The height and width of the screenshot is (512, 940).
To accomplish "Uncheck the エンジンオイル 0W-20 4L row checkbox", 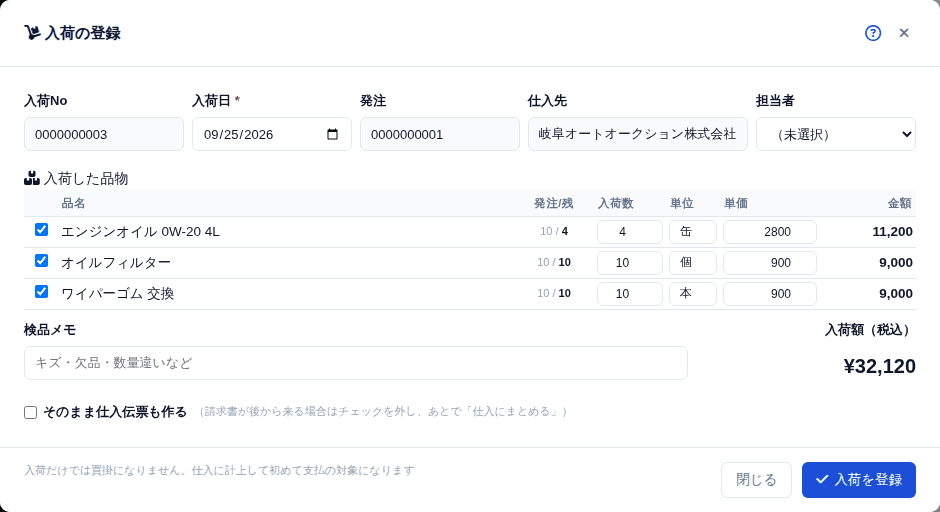I will pyautogui.click(x=41, y=230).
